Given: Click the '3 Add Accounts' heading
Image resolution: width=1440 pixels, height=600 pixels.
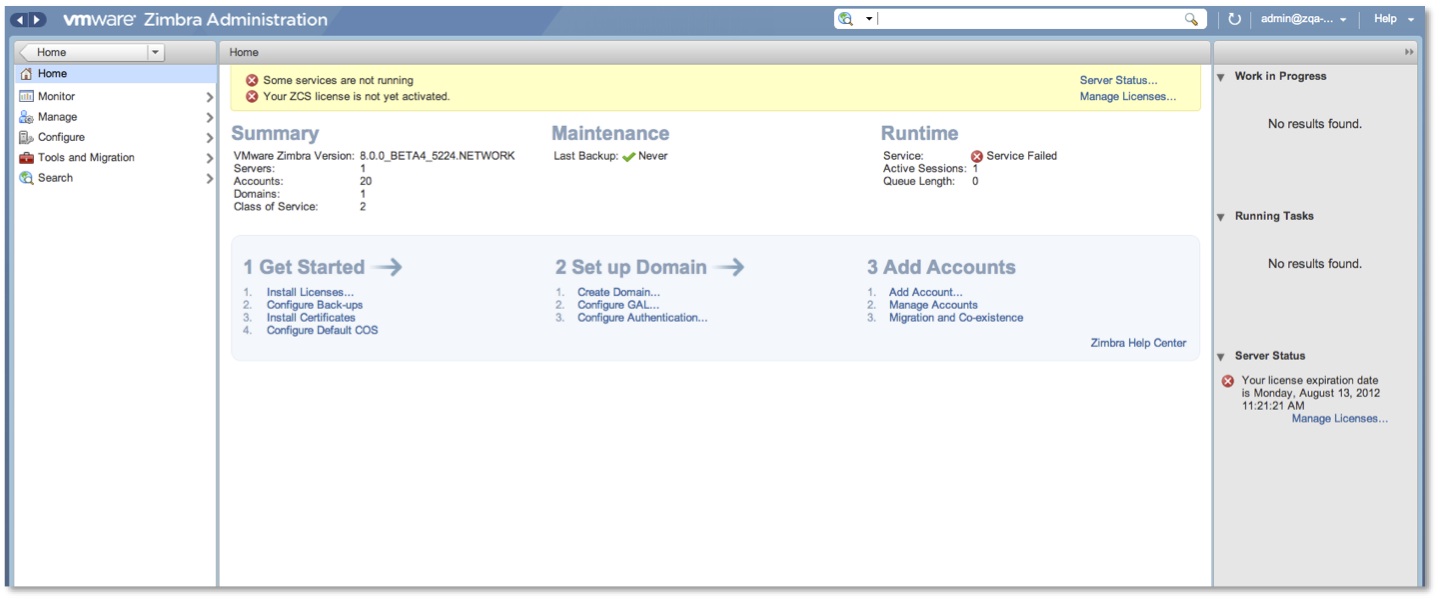Looking at the screenshot, I should 941,267.
